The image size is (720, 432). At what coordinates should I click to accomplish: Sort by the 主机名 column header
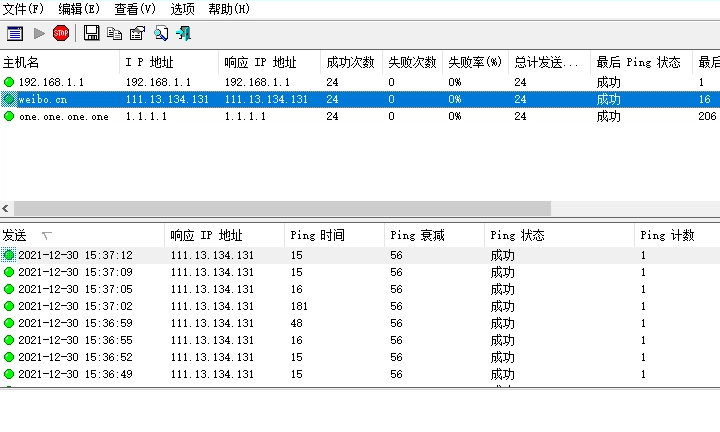pos(60,62)
